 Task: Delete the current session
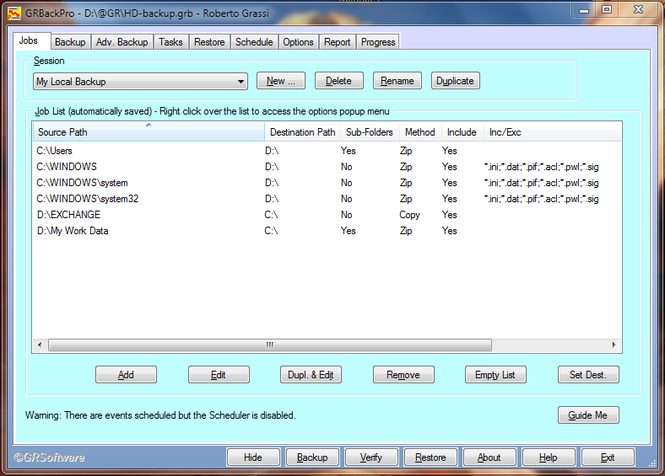click(x=339, y=81)
